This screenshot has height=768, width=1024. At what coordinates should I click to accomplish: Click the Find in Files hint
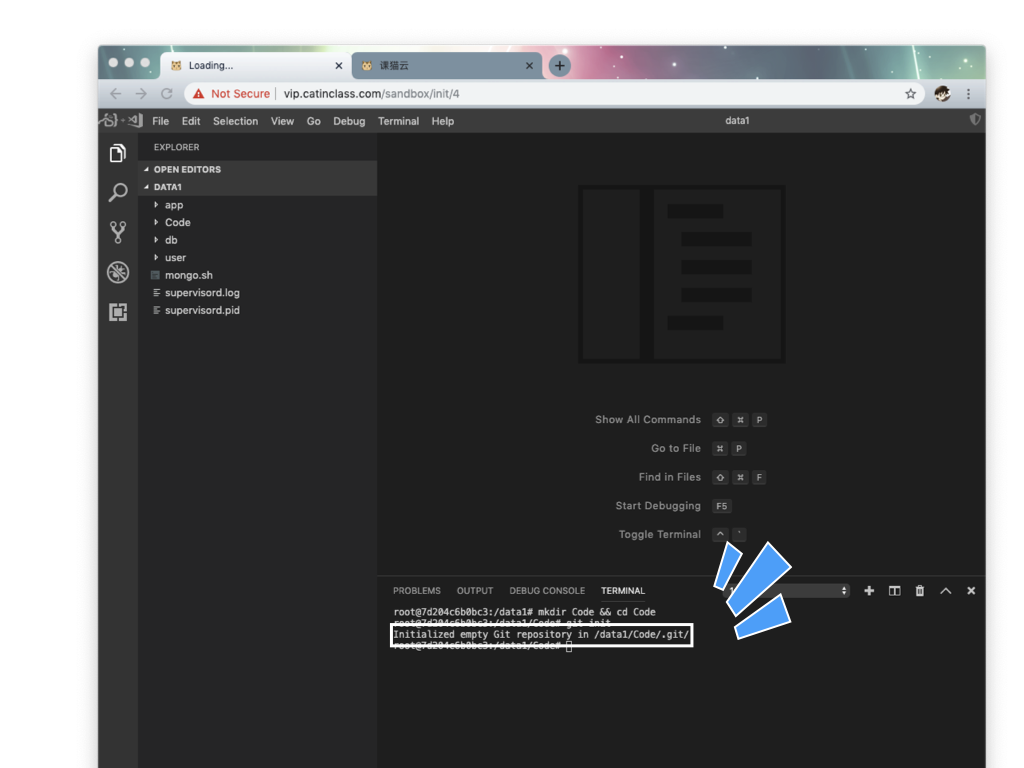pos(669,477)
